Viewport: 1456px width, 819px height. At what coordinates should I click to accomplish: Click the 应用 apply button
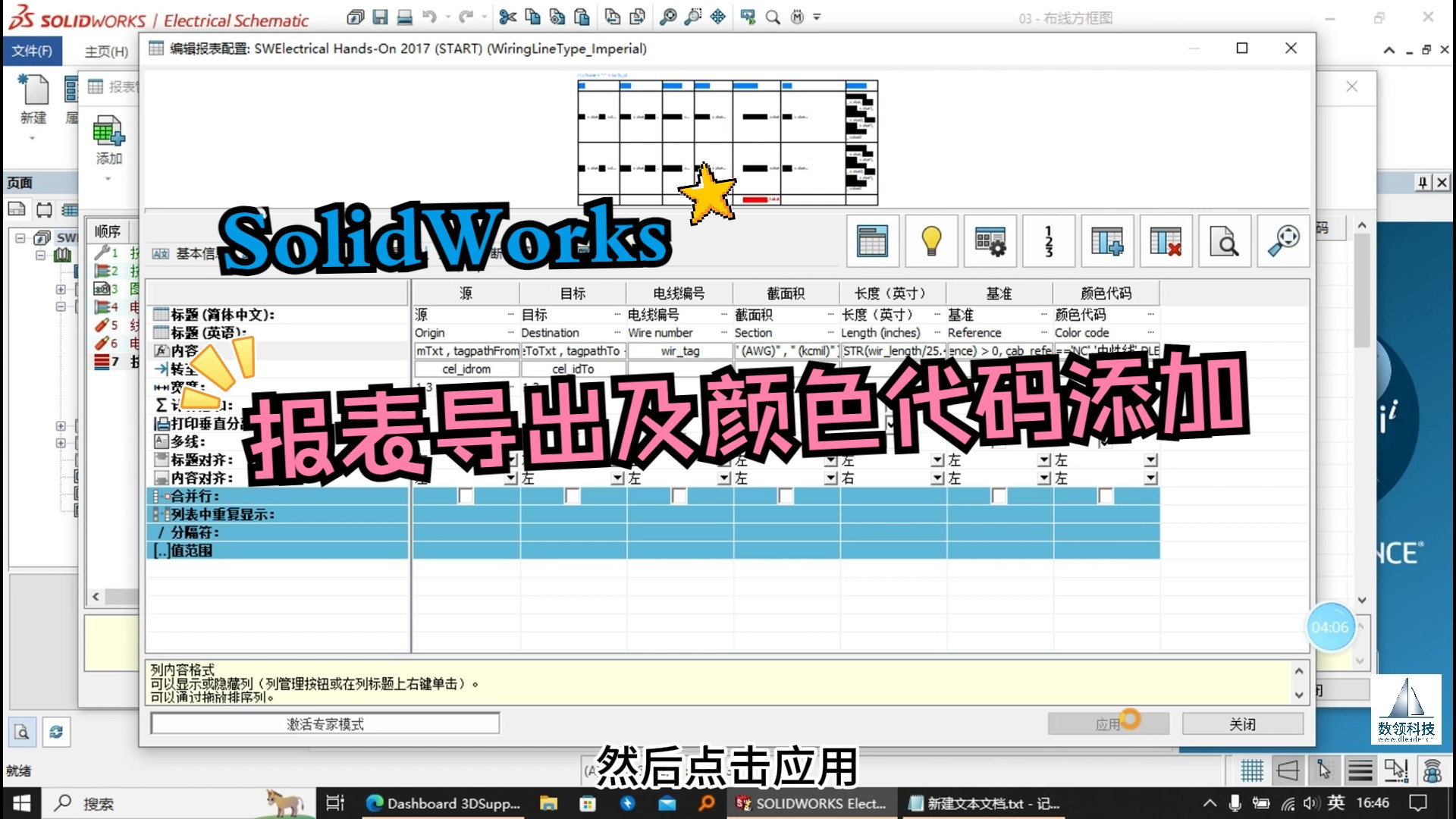tap(1108, 723)
